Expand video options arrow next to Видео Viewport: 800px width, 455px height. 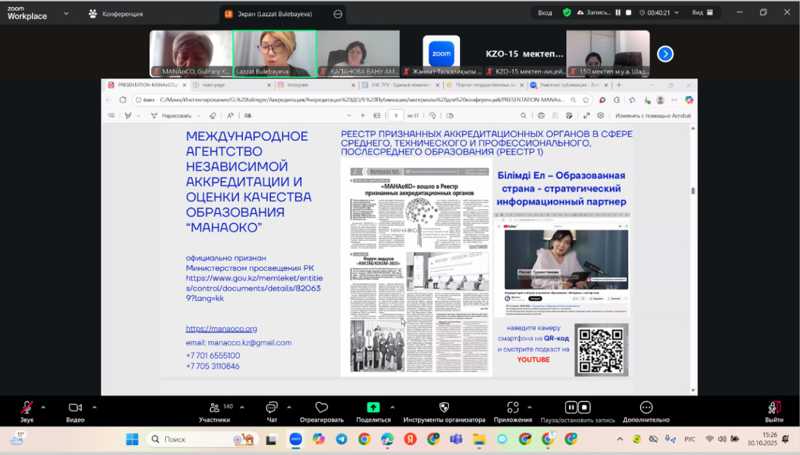click(95, 407)
